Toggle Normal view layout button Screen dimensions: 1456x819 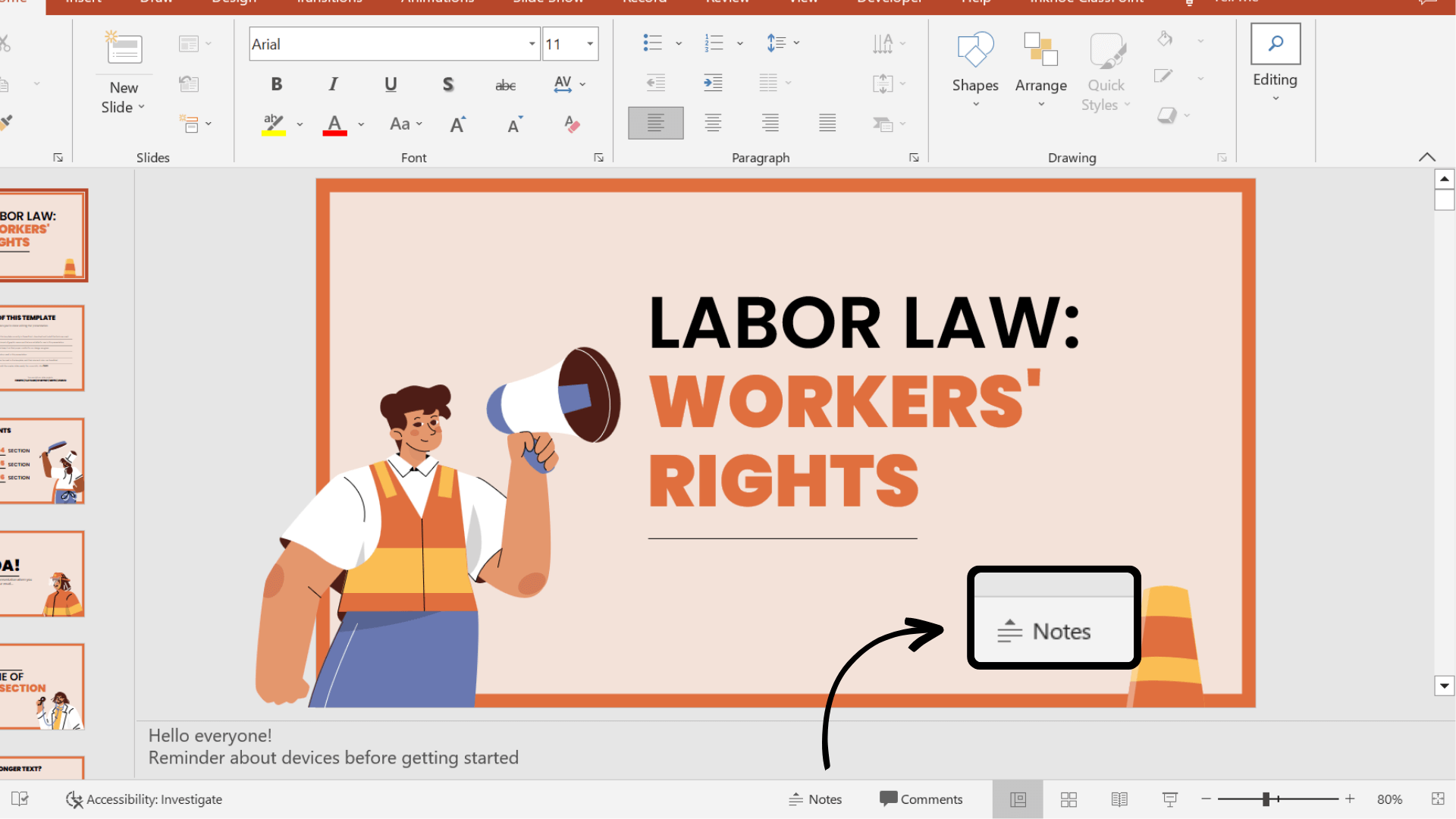coord(1018,799)
